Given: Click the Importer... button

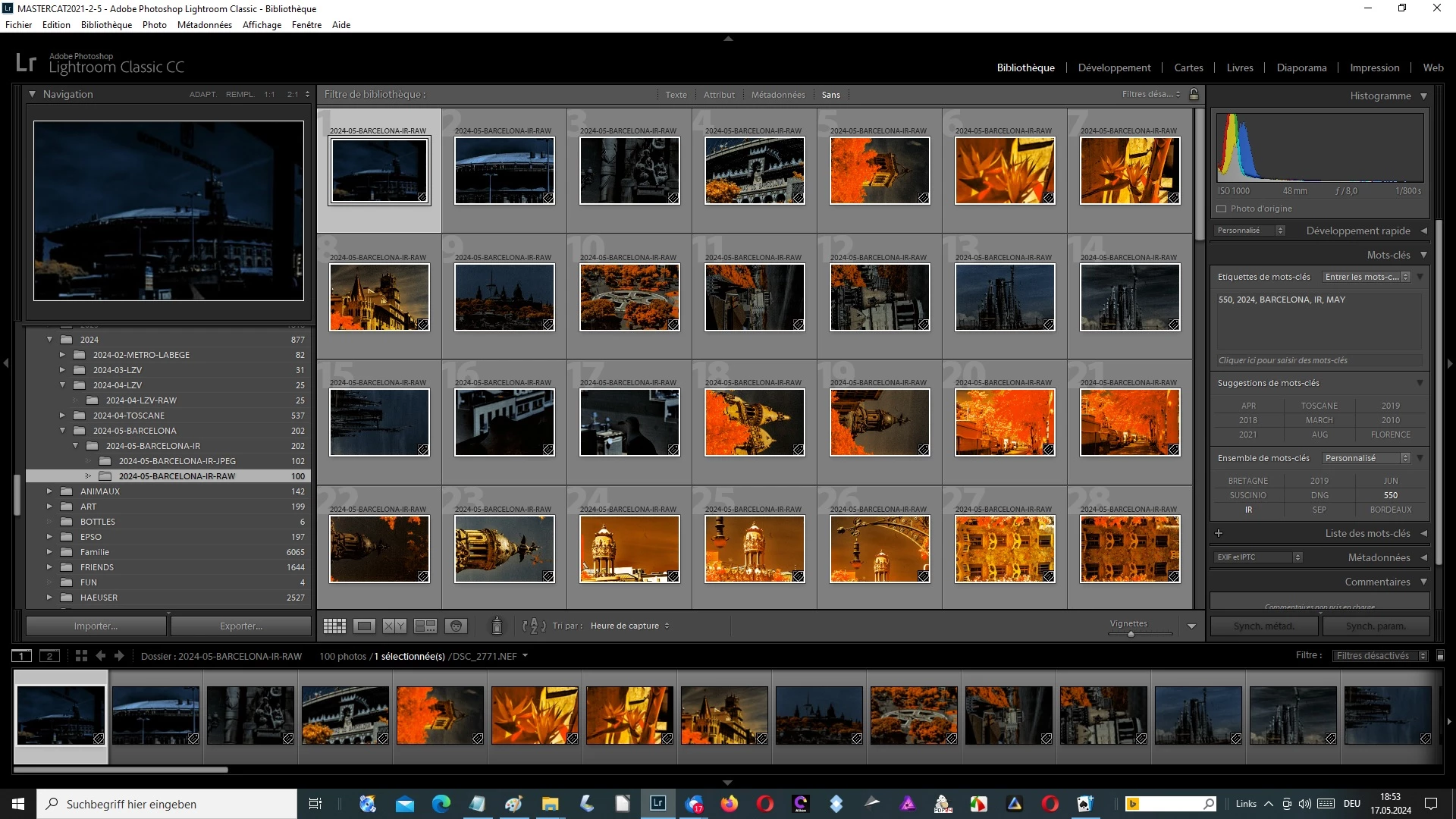Looking at the screenshot, I should [96, 626].
